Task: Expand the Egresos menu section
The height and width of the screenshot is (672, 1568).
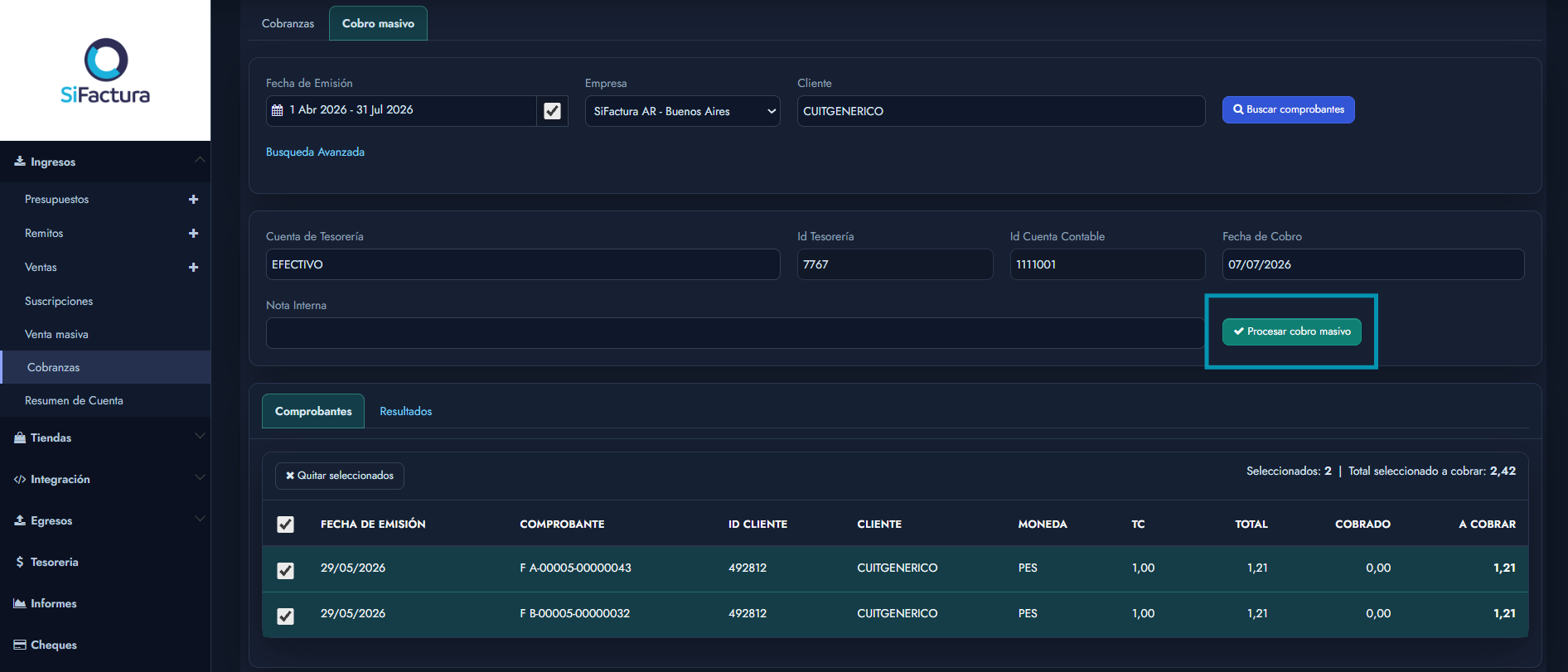Action: click(x=200, y=519)
